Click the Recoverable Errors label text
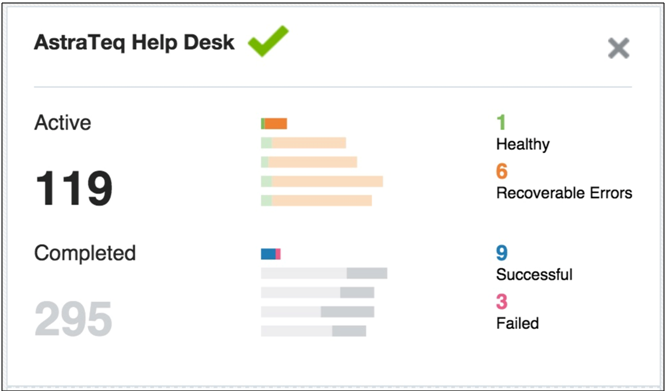This screenshot has width=665, height=391. click(564, 193)
